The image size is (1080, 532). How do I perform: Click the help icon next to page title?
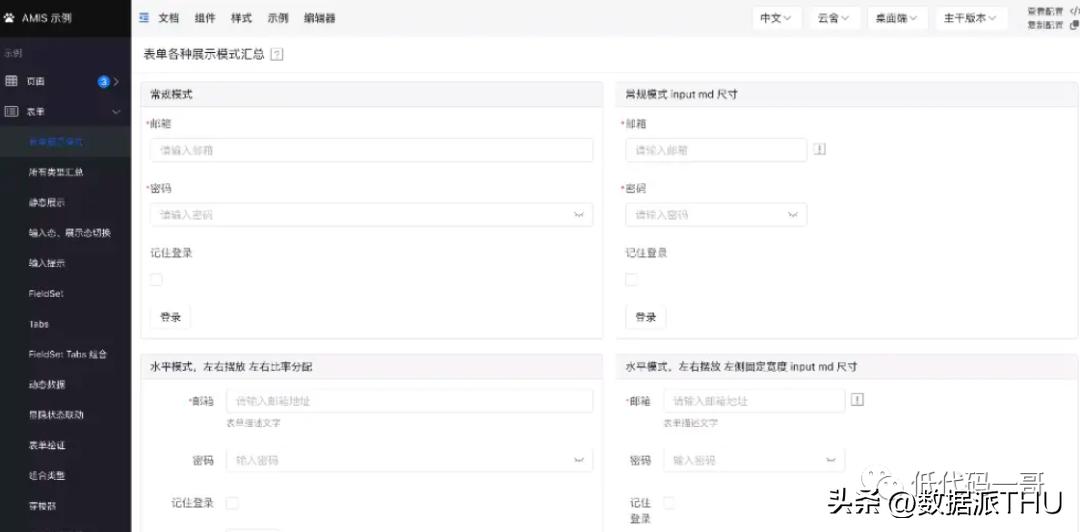click(x=277, y=55)
